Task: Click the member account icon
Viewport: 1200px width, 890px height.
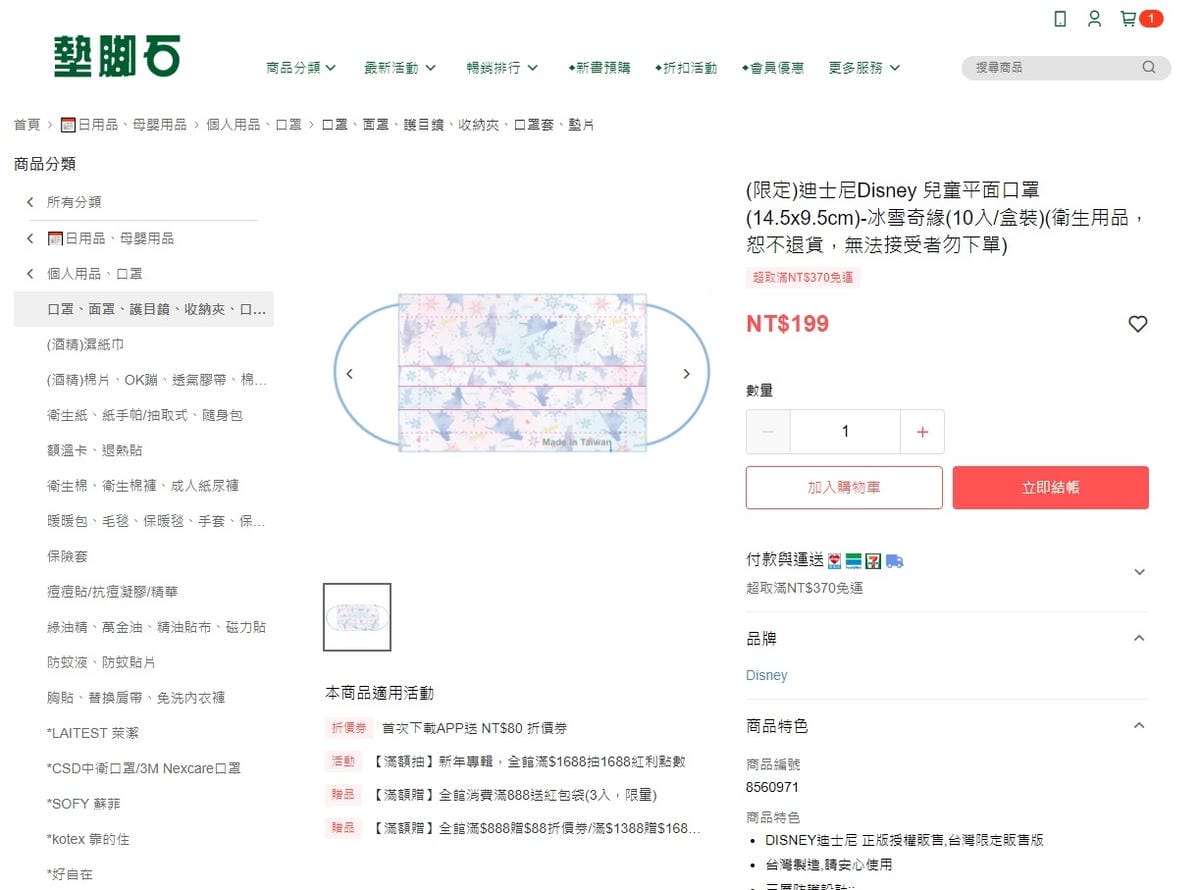Action: point(1094,18)
